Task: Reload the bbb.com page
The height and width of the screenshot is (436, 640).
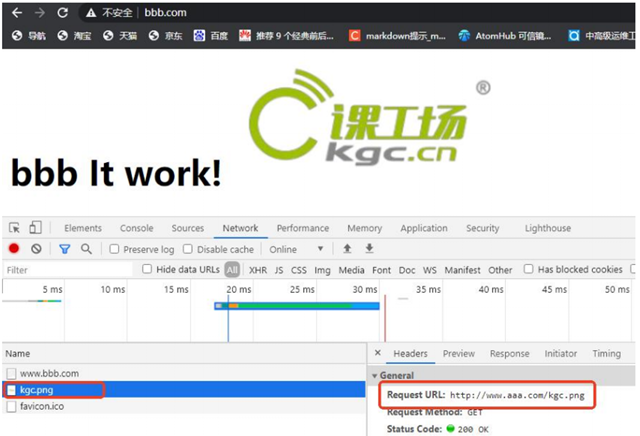Action: click(62, 13)
